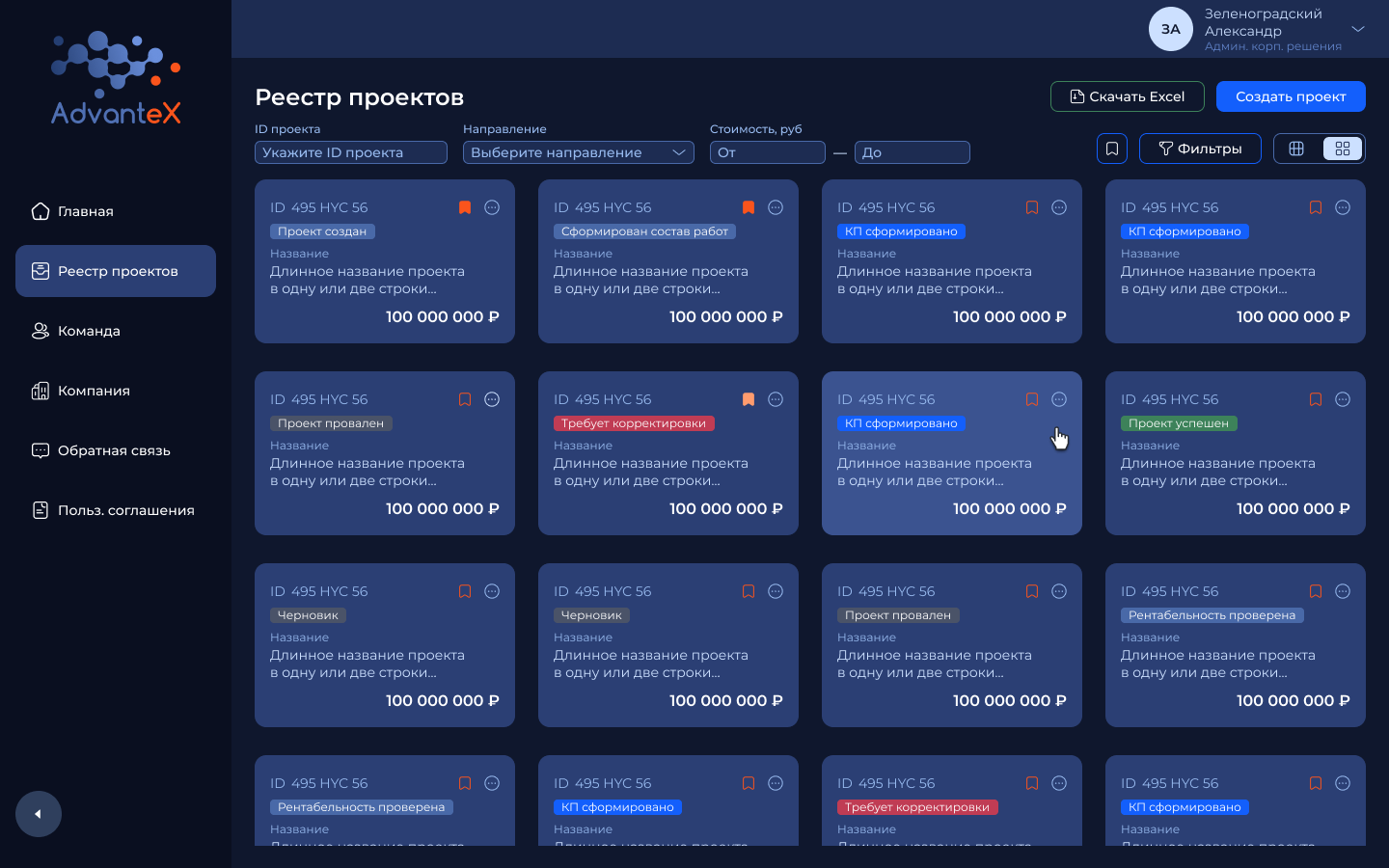Toggle the bookmark on the Сформирован состав работ card

[749, 207]
